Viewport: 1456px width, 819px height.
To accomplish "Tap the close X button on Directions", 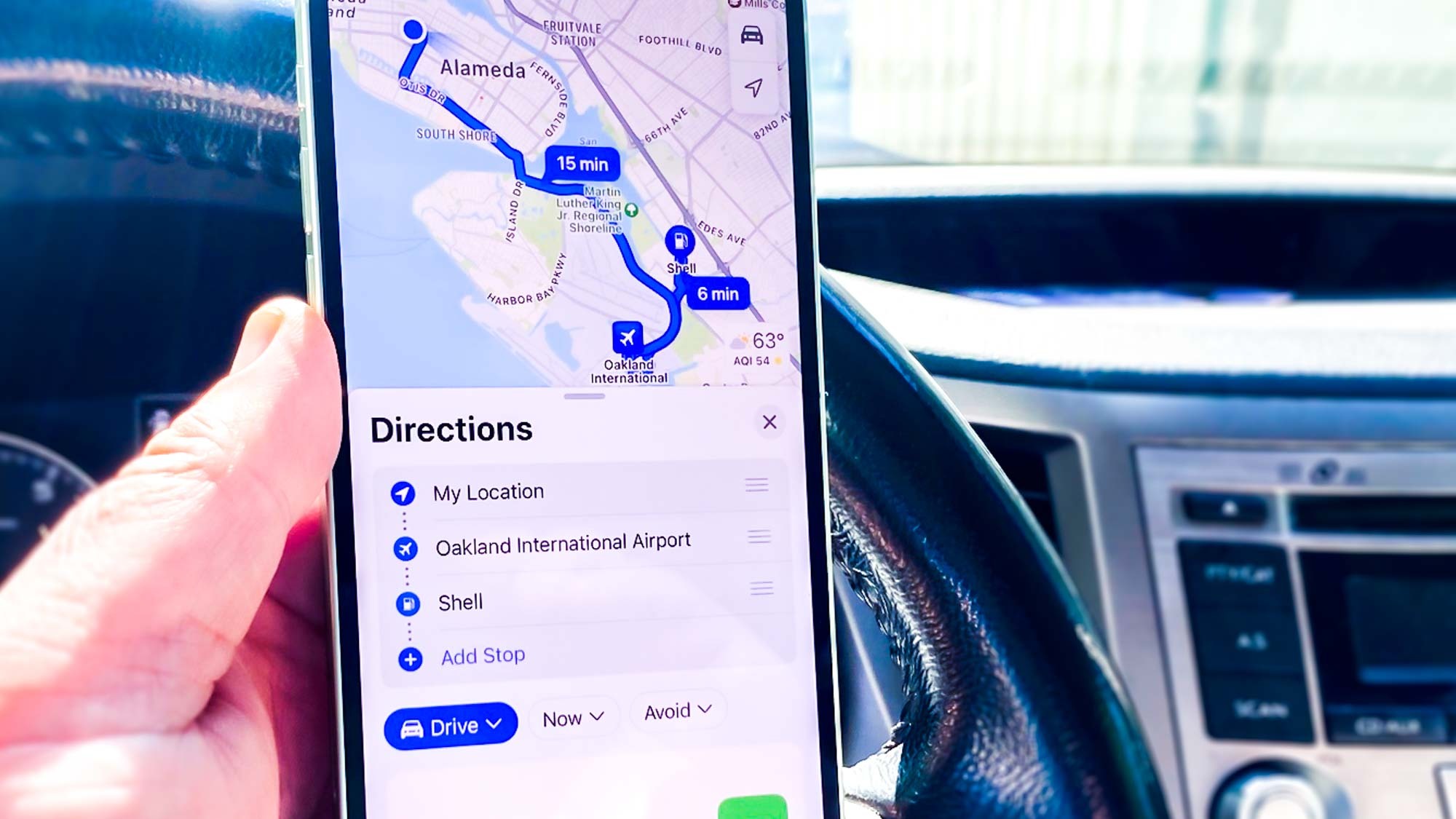I will click(x=769, y=421).
